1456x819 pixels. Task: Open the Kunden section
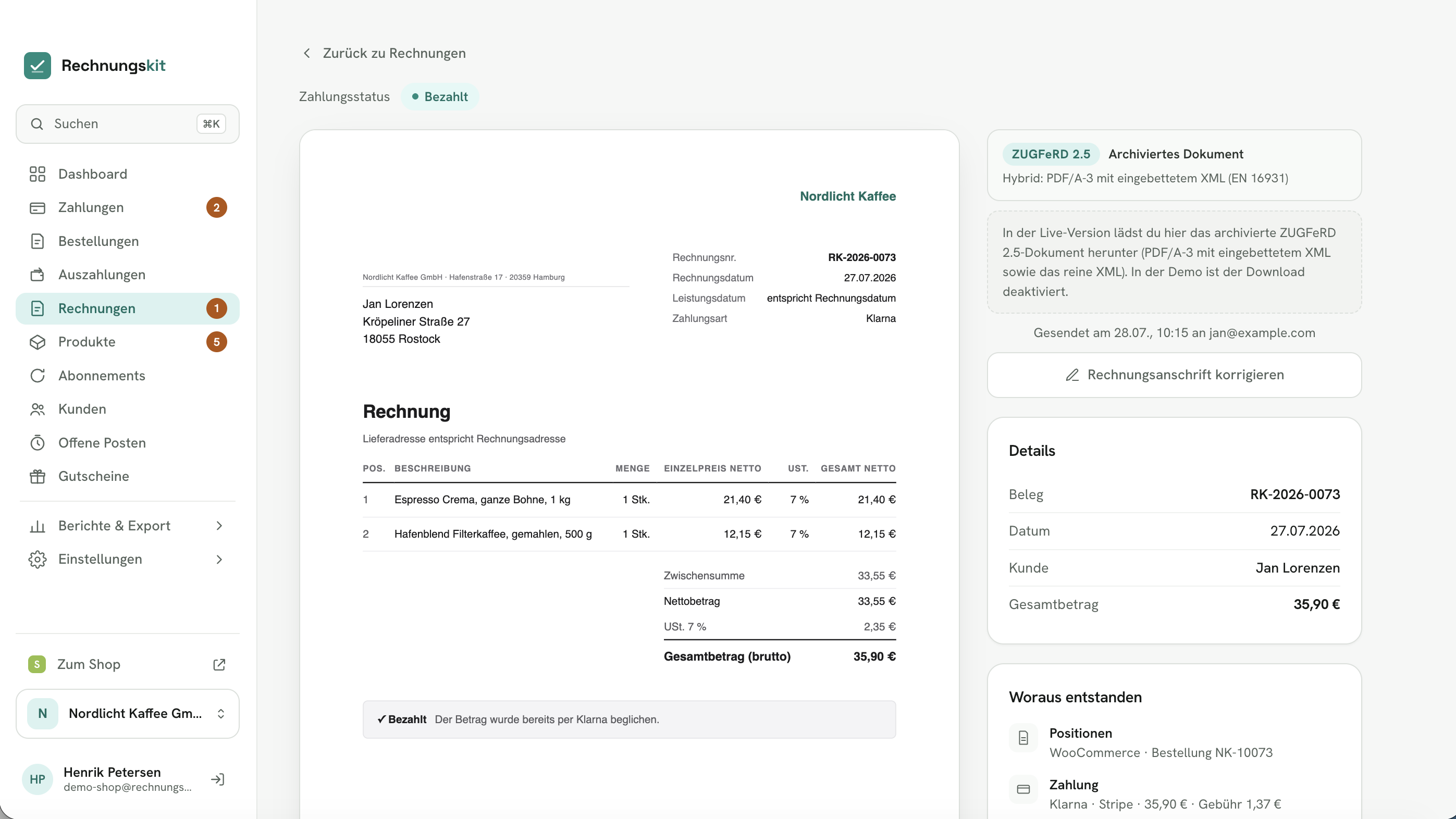tap(128, 409)
